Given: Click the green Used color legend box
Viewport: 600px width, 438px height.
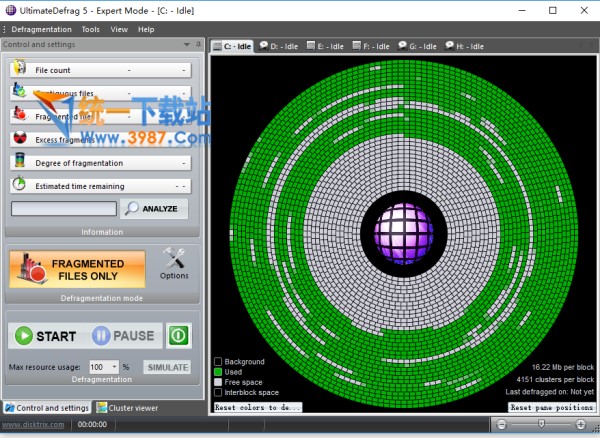Looking at the screenshot, I should [x=218, y=372].
